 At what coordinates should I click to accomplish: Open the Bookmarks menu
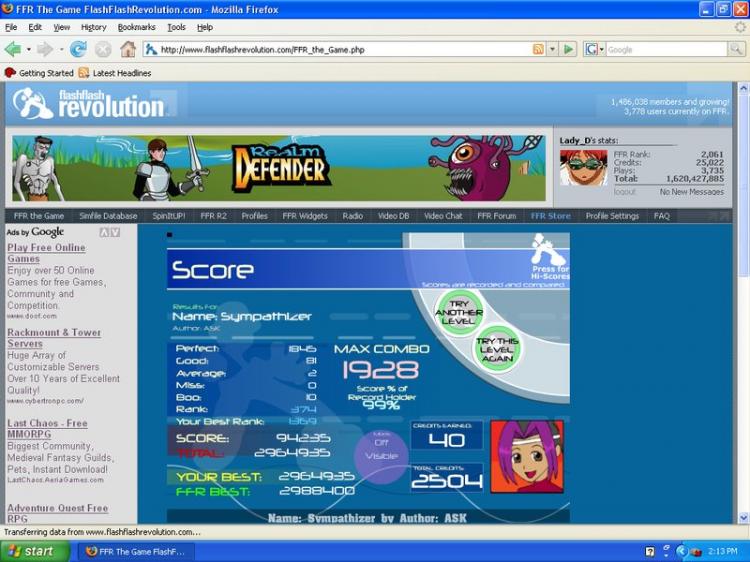pos(136,27)
